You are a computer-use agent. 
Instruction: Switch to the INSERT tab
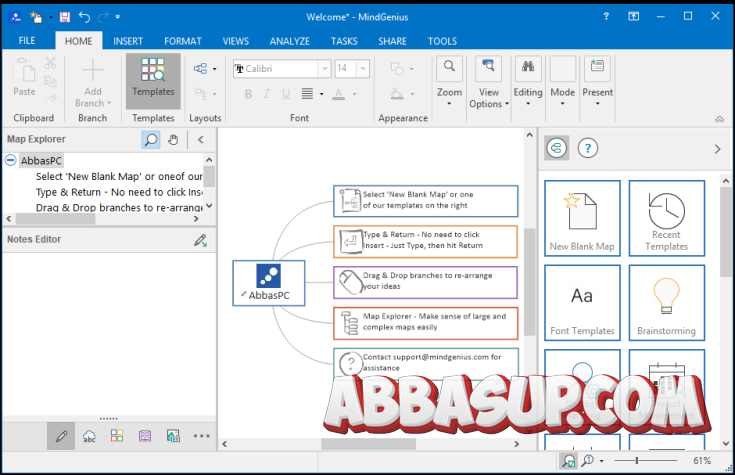click(128, 41)
